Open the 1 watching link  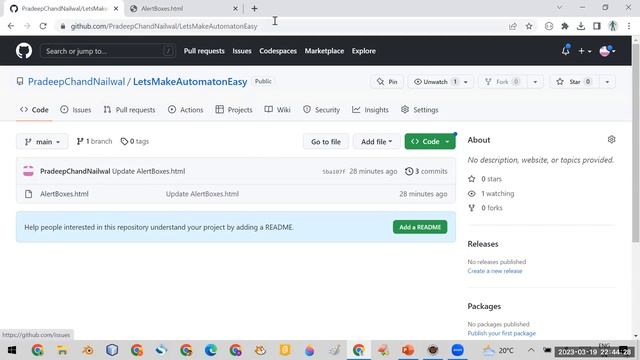[491, 193]
